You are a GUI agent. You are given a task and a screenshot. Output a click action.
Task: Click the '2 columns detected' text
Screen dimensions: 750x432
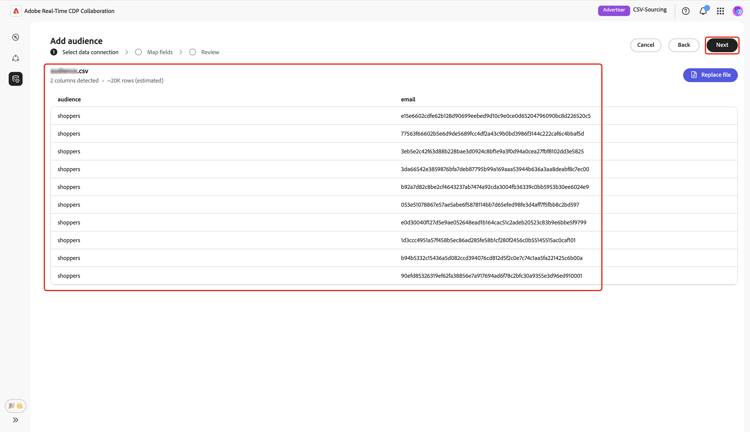tap(74, 81)
